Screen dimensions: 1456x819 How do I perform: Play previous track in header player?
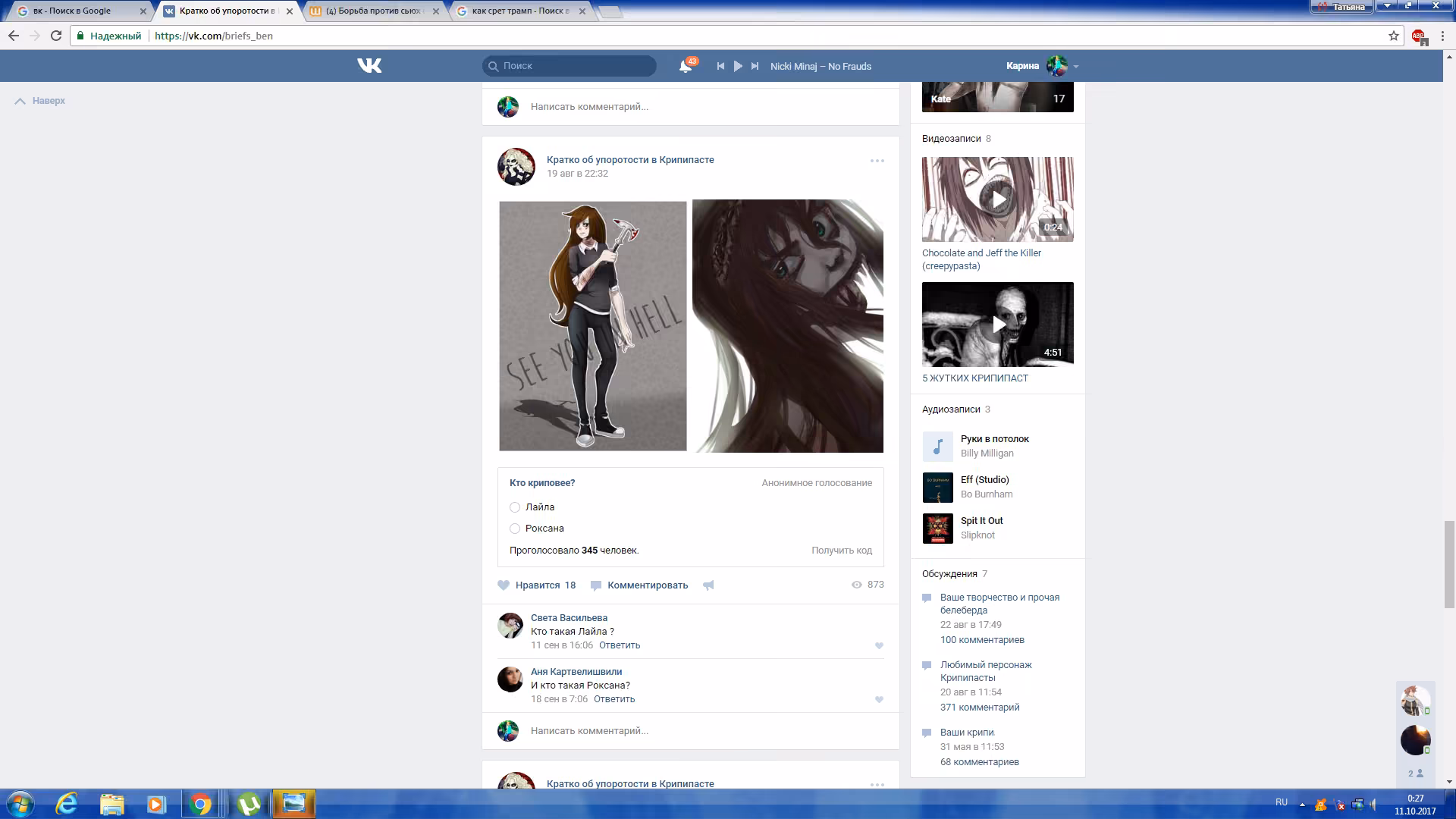[x=720, y=66]
